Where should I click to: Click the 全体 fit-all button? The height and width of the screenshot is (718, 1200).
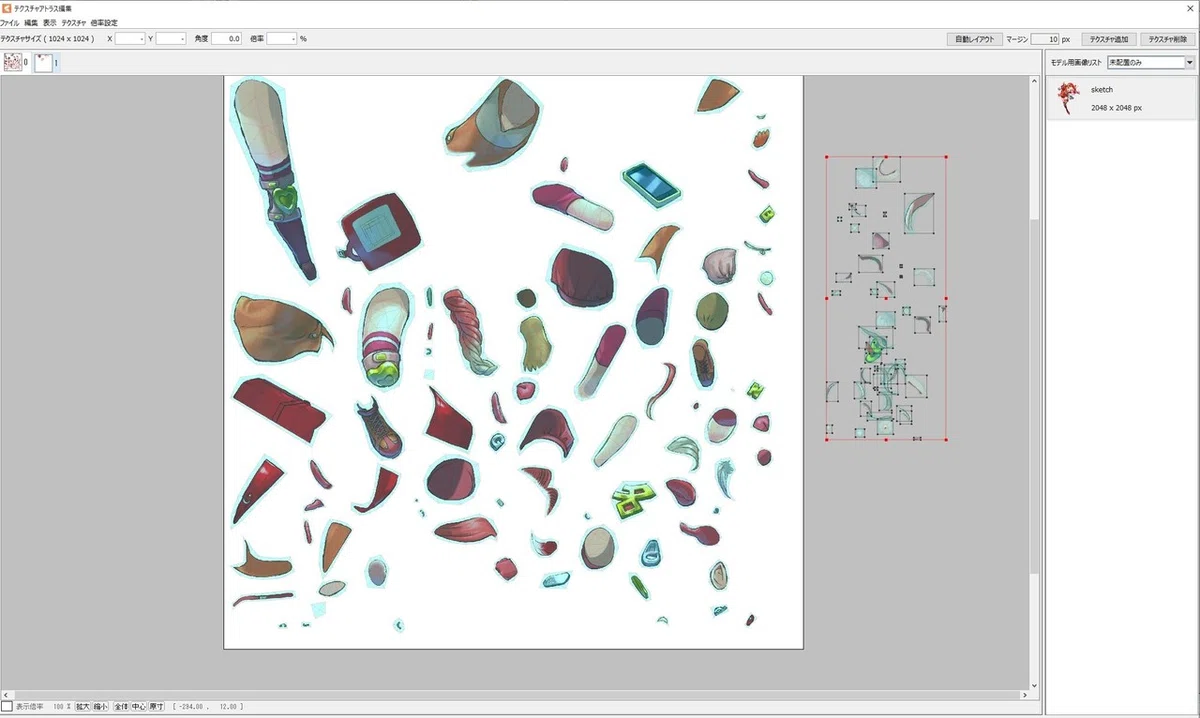[121, 707]
